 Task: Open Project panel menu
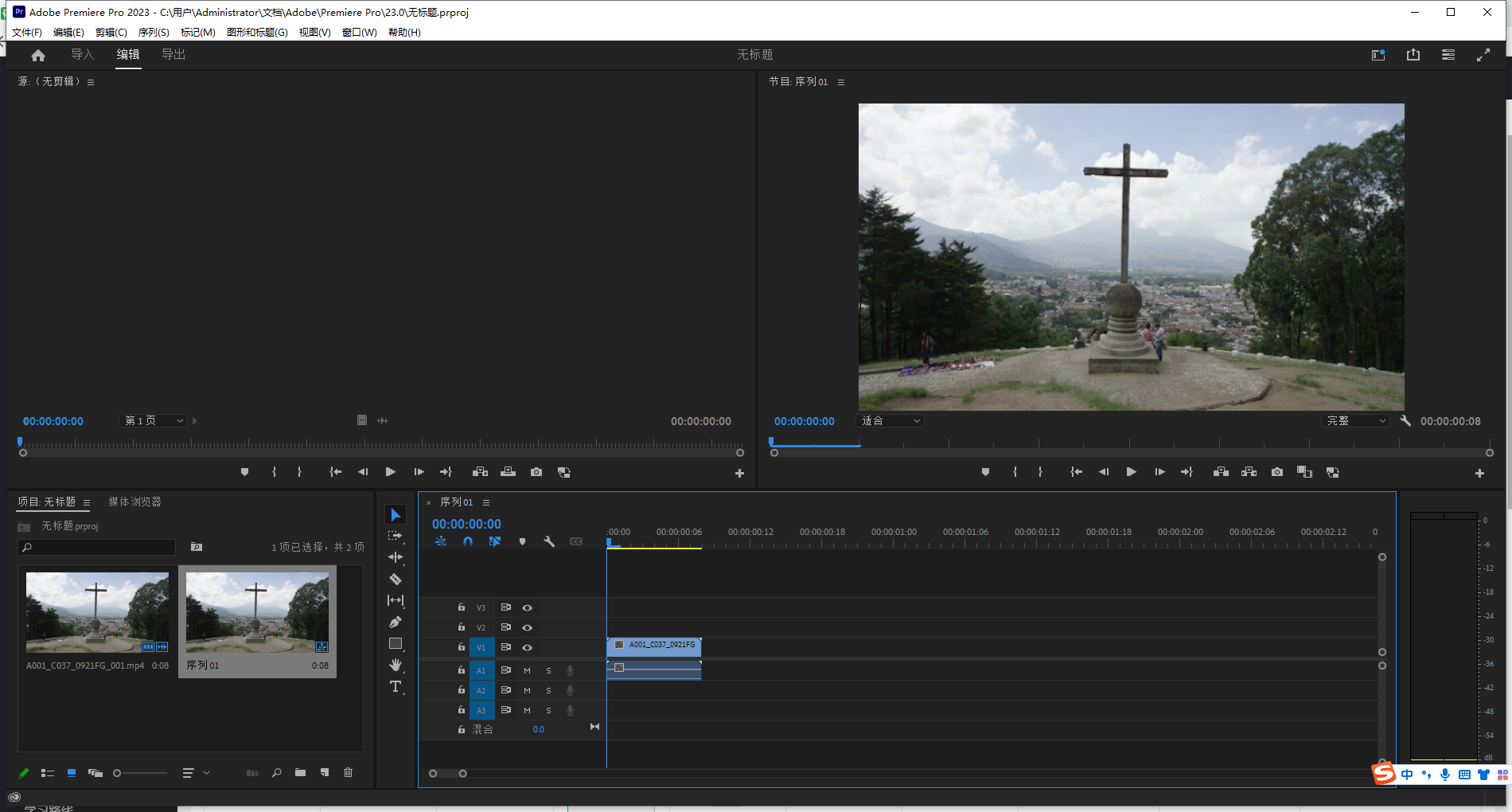(87, 502)
